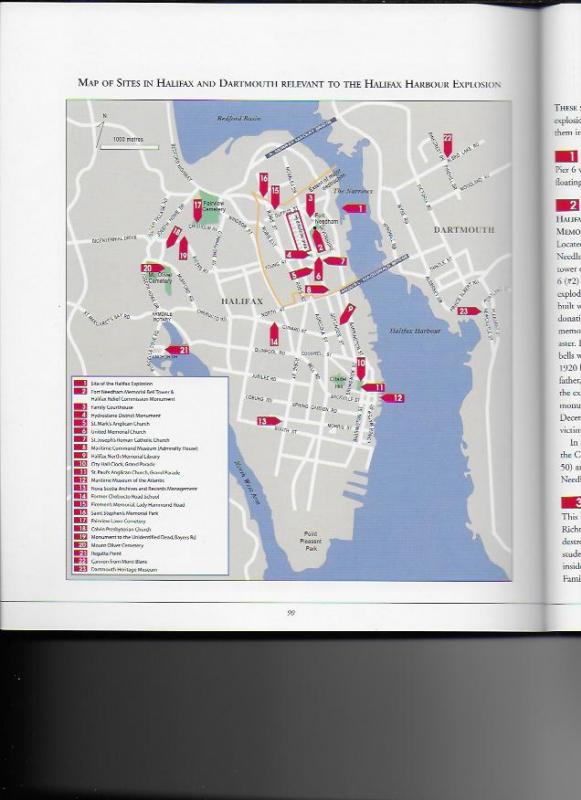Select map marker 9 near Barrington St
This screenshot has width=581, height=800.
pyautogui.click(x=347, y=313)
